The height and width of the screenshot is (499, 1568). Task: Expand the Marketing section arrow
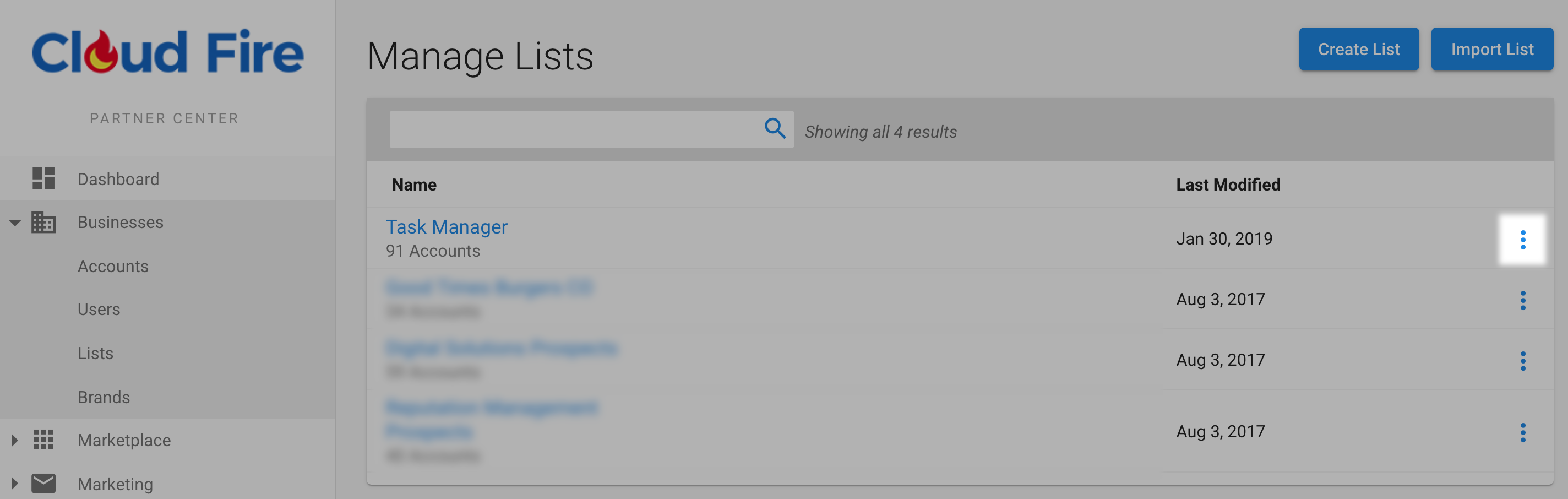15,484
